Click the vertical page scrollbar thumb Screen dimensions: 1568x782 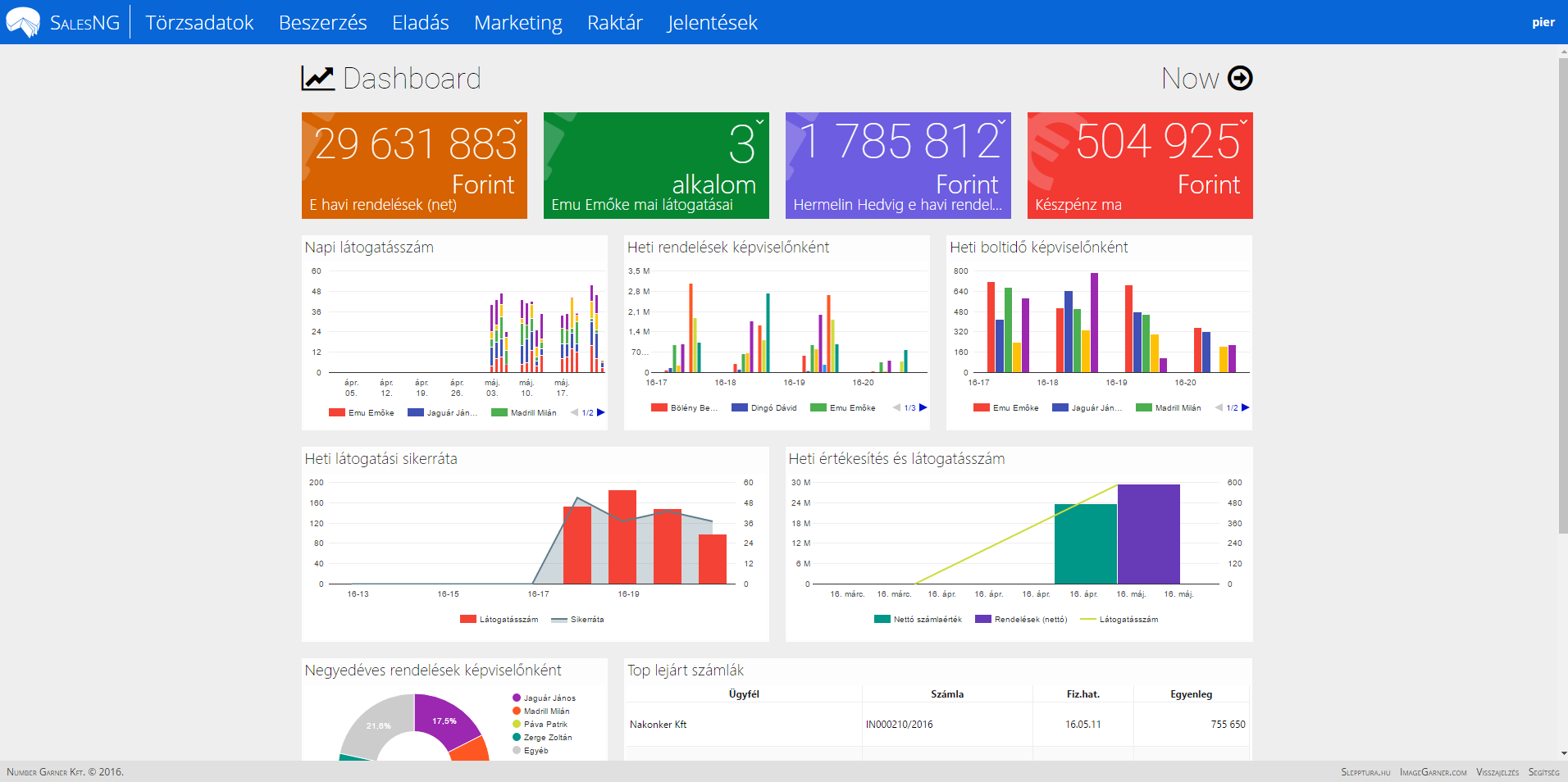[1563, 296]
